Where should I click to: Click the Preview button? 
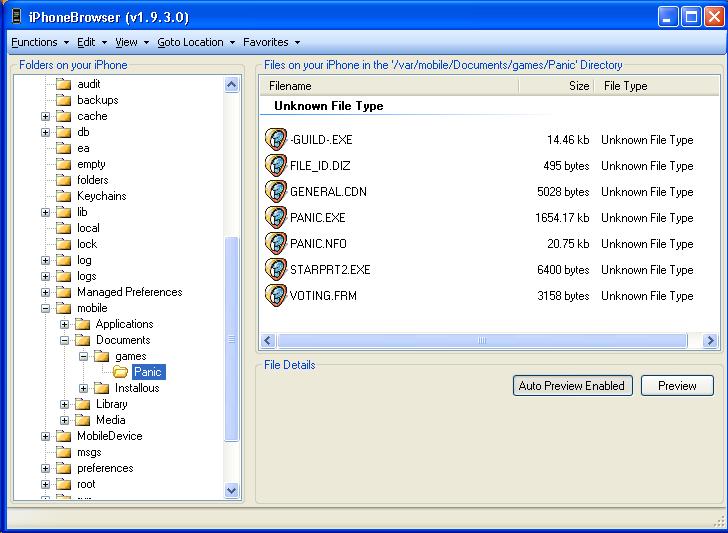coord(677,386)
